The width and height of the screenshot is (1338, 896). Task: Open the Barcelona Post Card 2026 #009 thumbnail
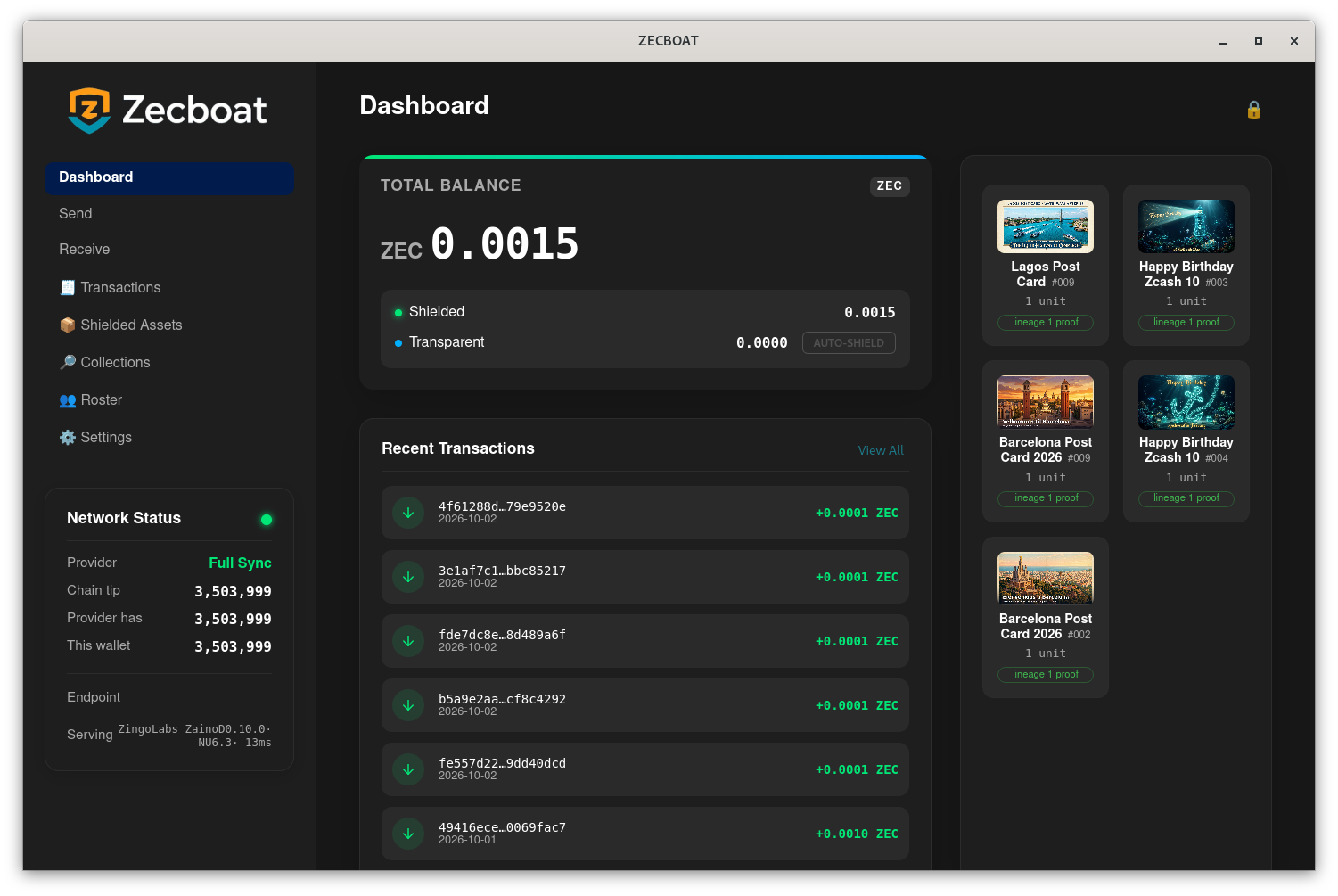1046,402
